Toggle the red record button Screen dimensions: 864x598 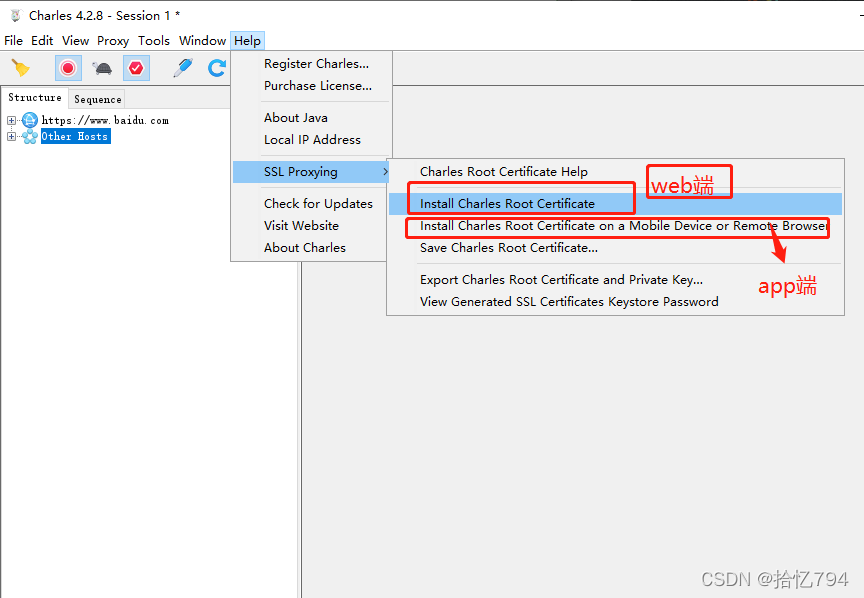click(x=68, y=68)
